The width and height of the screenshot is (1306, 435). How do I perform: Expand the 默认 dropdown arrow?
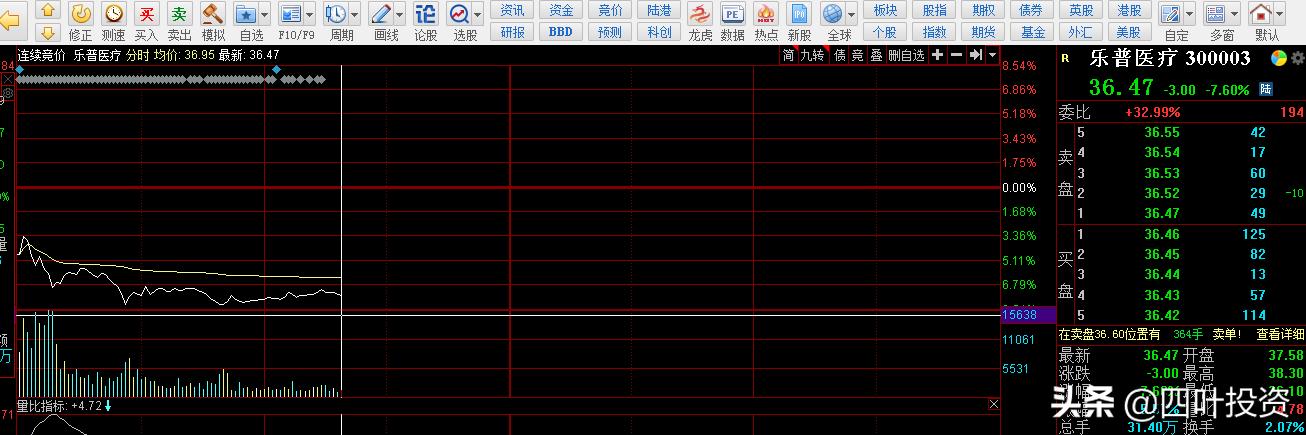tap(1281, 15)
